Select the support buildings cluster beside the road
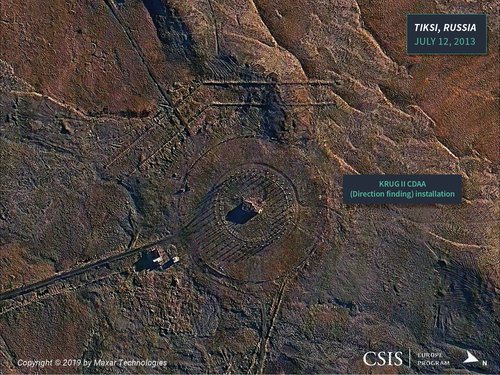Viewport: 500px width, 375px height. [157, 259]
